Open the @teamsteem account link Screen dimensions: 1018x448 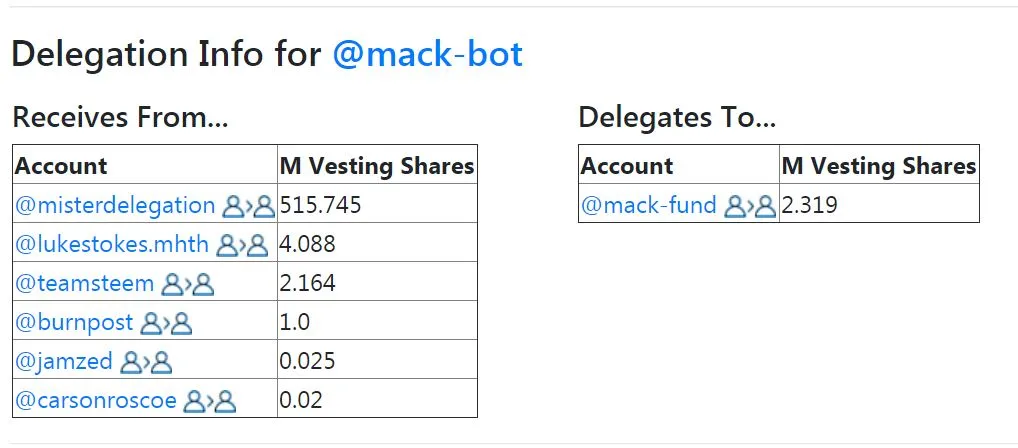[x=84, y=283]
